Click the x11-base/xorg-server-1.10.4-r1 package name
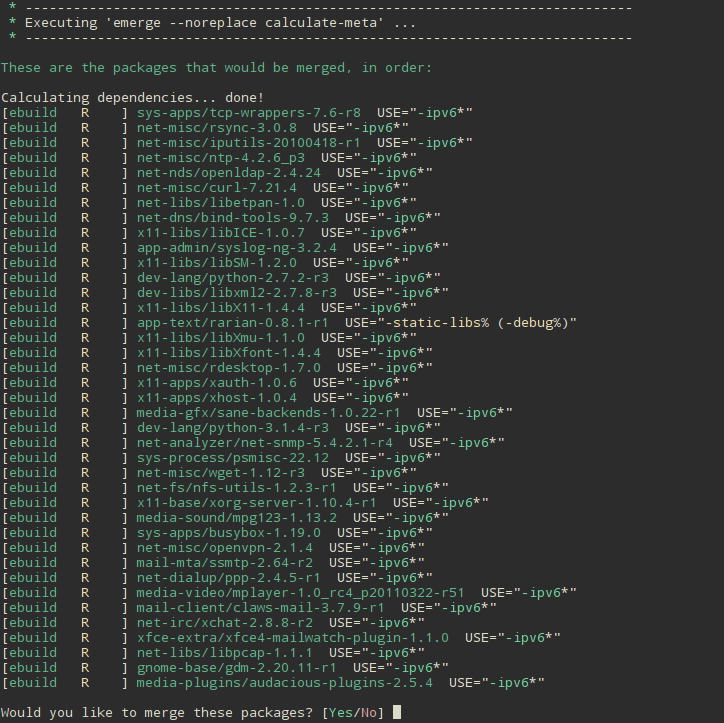This screenshot has height=723, width=724. [256, 503]
